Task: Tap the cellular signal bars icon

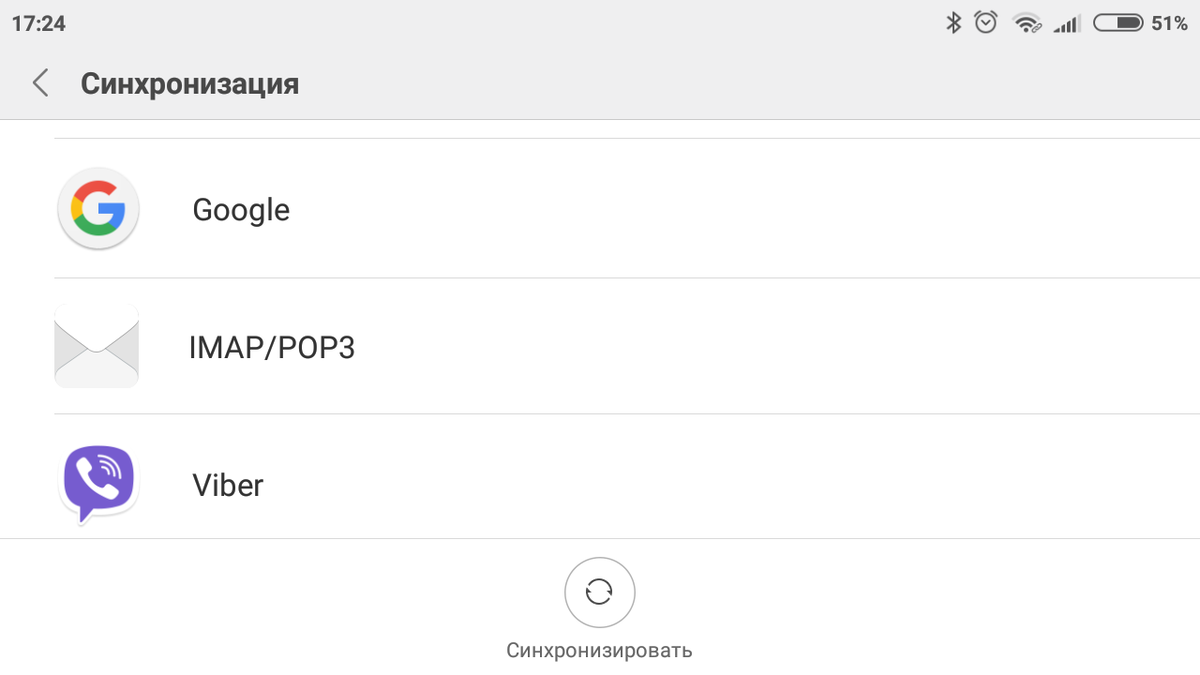Action: click(1067, 24)
